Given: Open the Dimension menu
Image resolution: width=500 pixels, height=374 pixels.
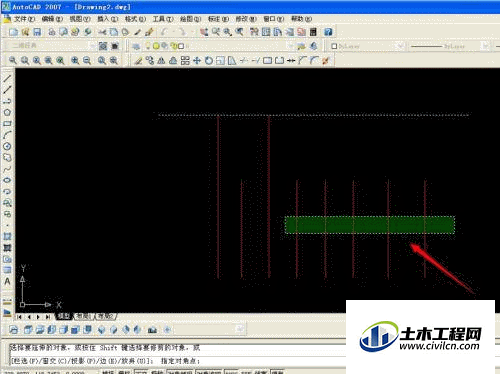Looking at the screenshot, I should pyautogui.click(x=218, y=19).
